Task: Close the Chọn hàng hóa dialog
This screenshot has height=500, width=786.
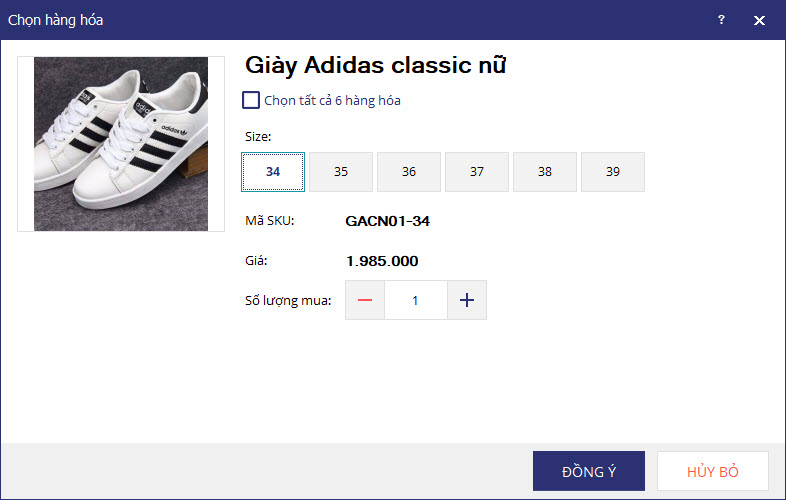Action: 759,20
